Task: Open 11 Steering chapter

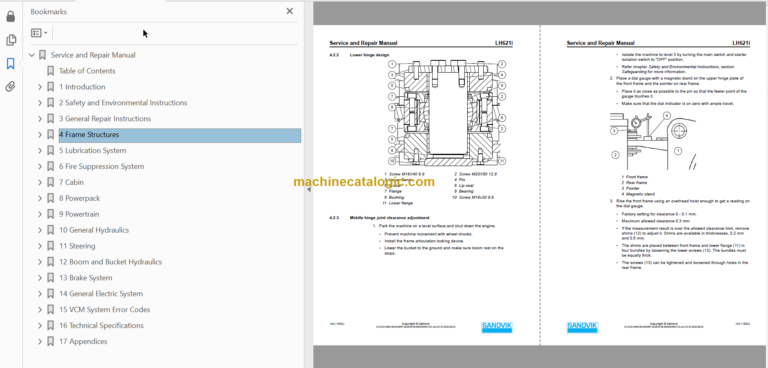Action: [x=77, y=246]
